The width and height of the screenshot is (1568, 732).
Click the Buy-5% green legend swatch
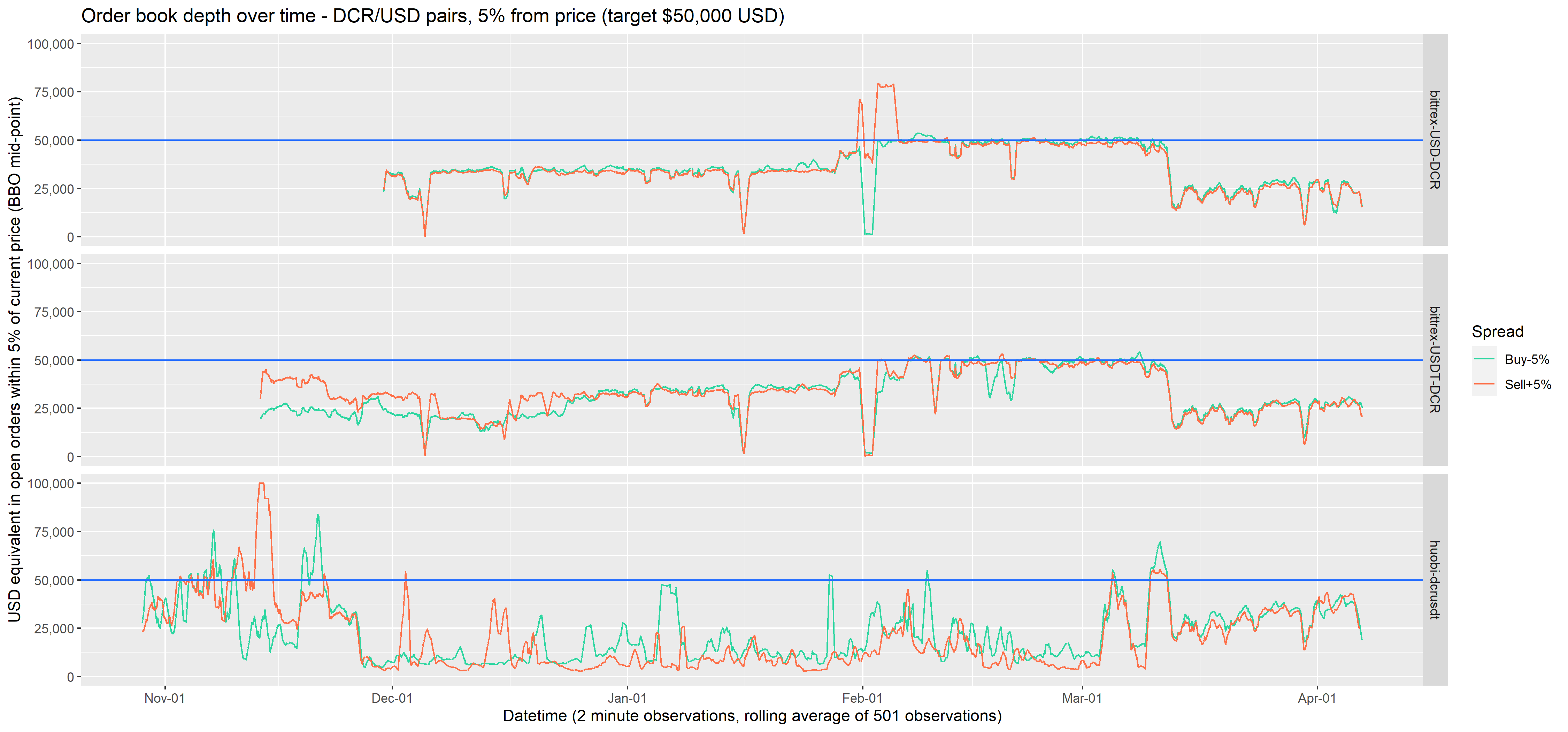tap(1484, 359)
